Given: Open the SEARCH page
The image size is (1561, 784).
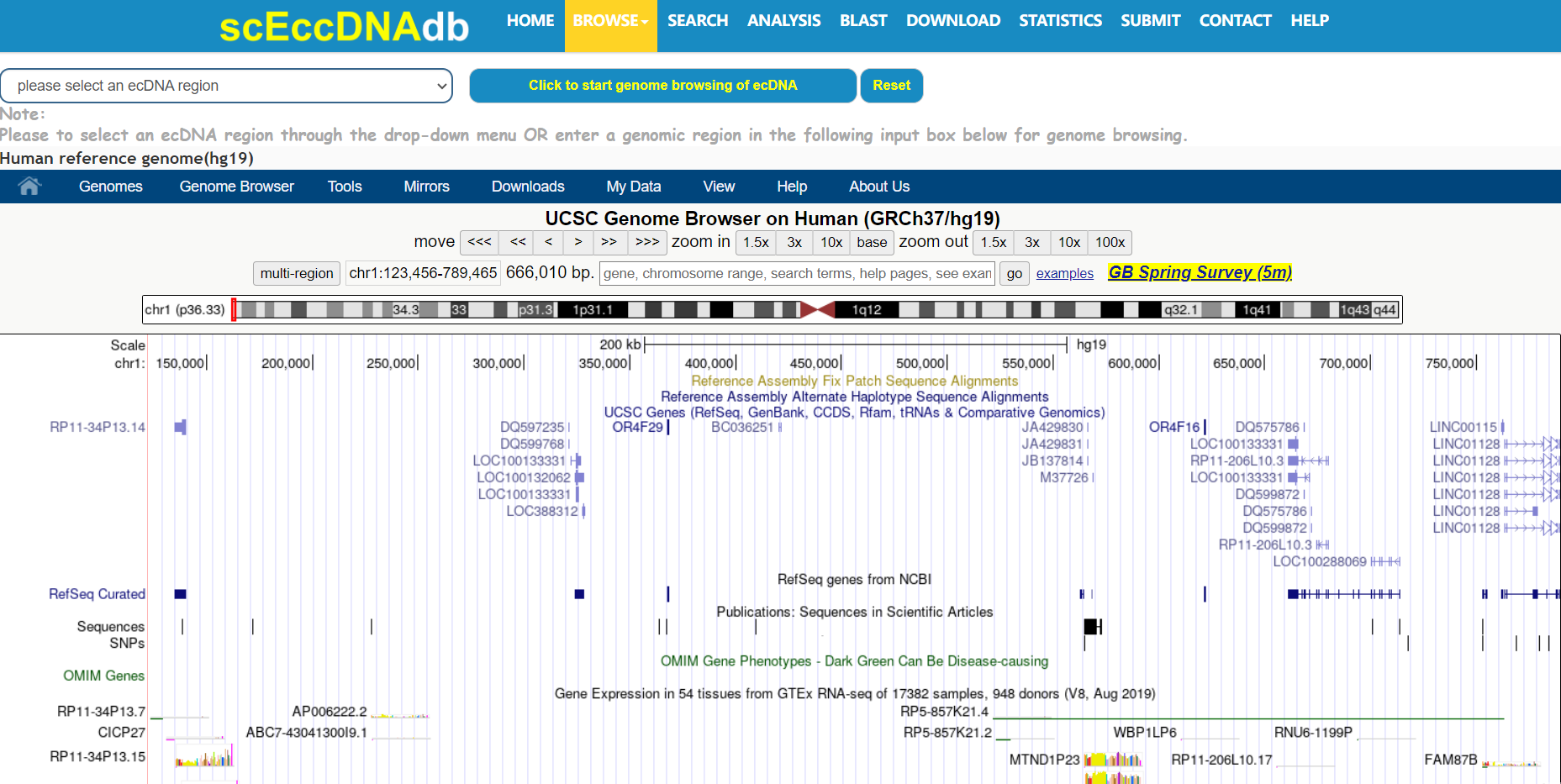Looking at the screenshot, I should coord(698,21).
